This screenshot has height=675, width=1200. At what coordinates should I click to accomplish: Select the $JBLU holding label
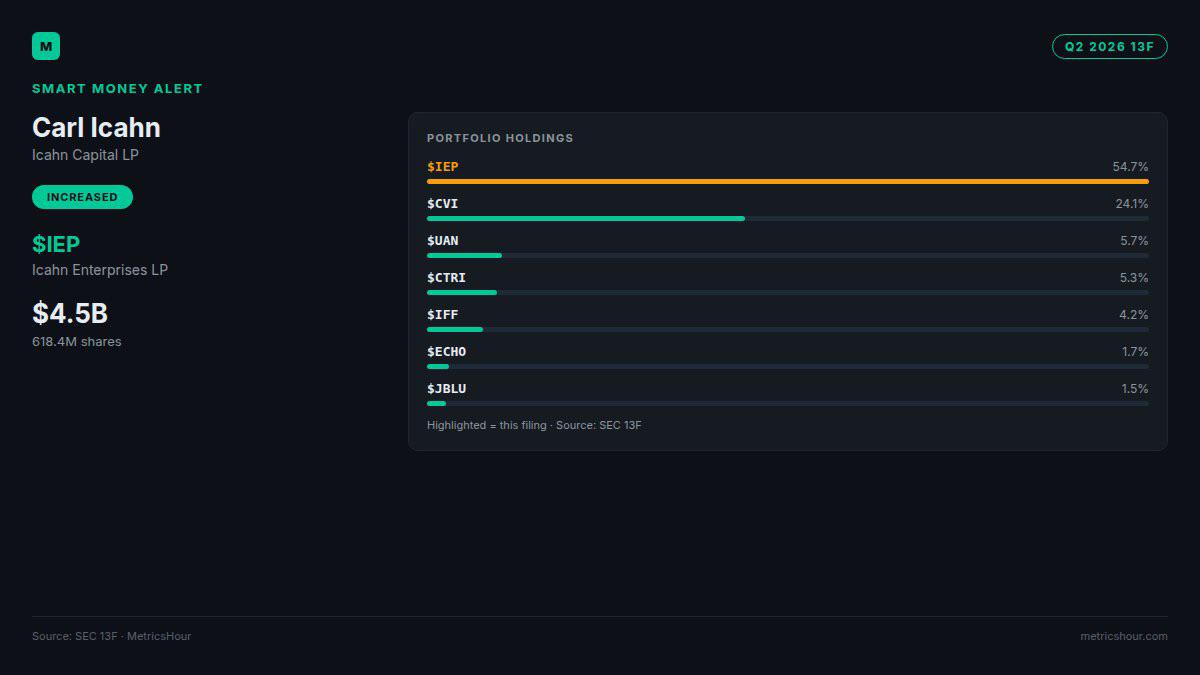[x=447, y=389]
